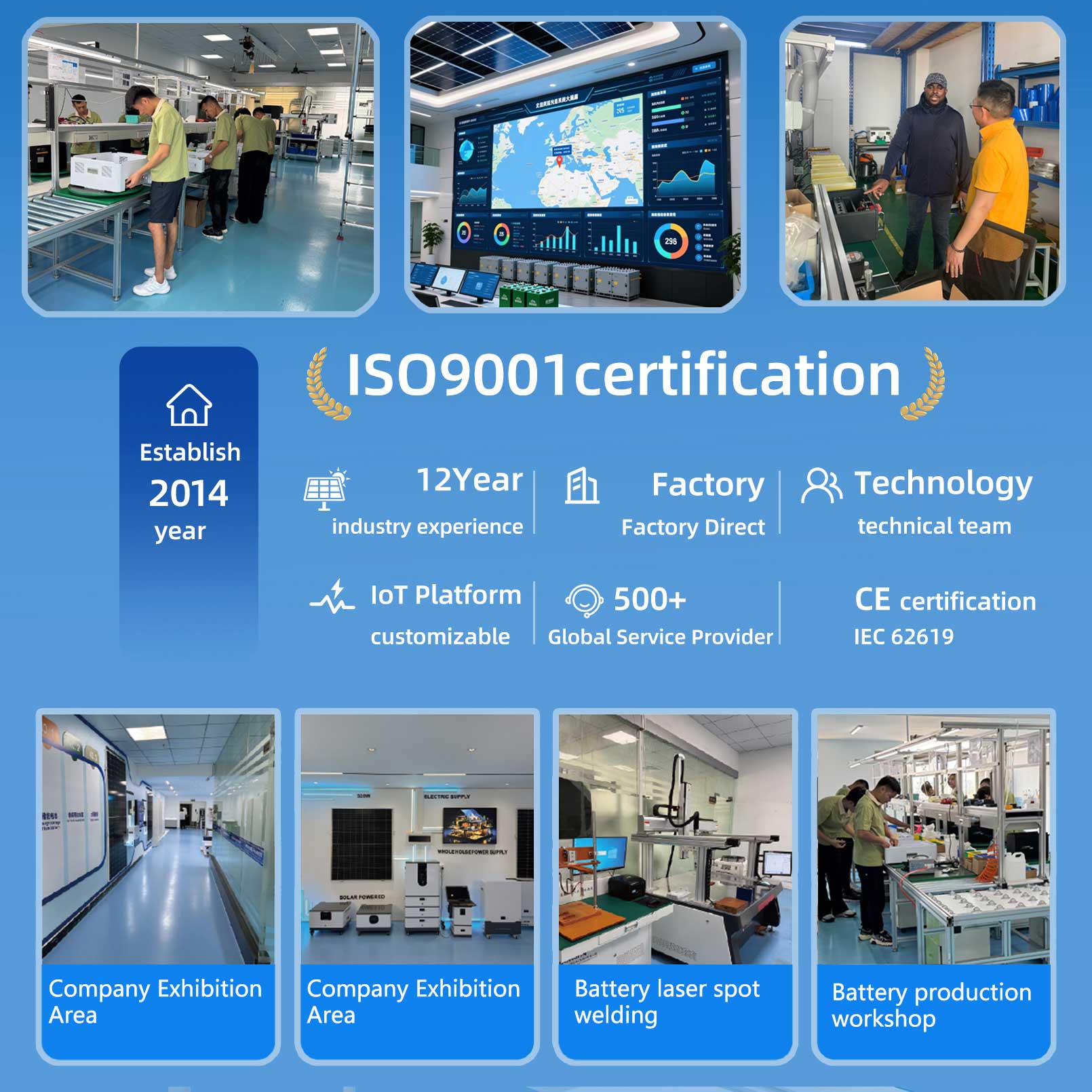Image resolution: width=1092 pixels, height=1092 pixels.
Task: Click the Battery production workshop caption
Action: pyautogui.click(x=931, y=1005)
